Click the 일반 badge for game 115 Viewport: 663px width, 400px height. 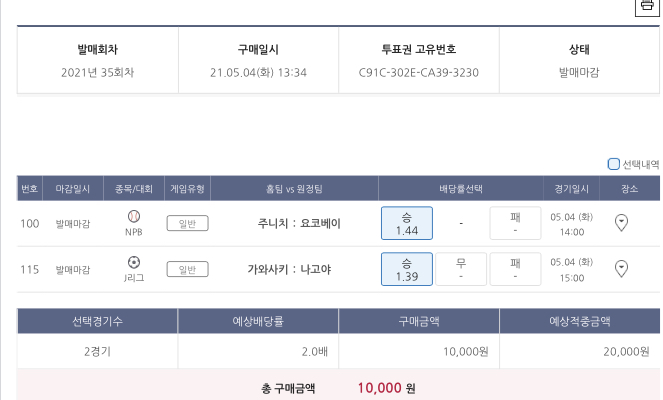click(x=187, y=268)
